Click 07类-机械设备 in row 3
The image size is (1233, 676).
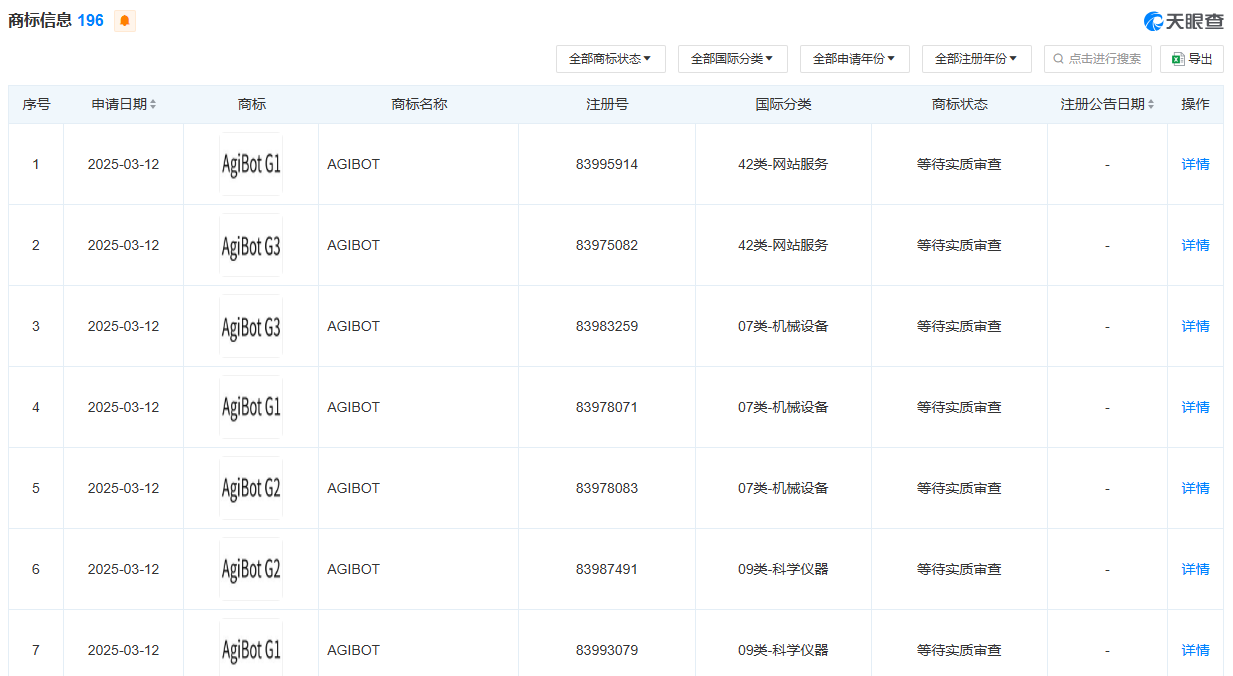pyautogui.click(x=783, y=326)
